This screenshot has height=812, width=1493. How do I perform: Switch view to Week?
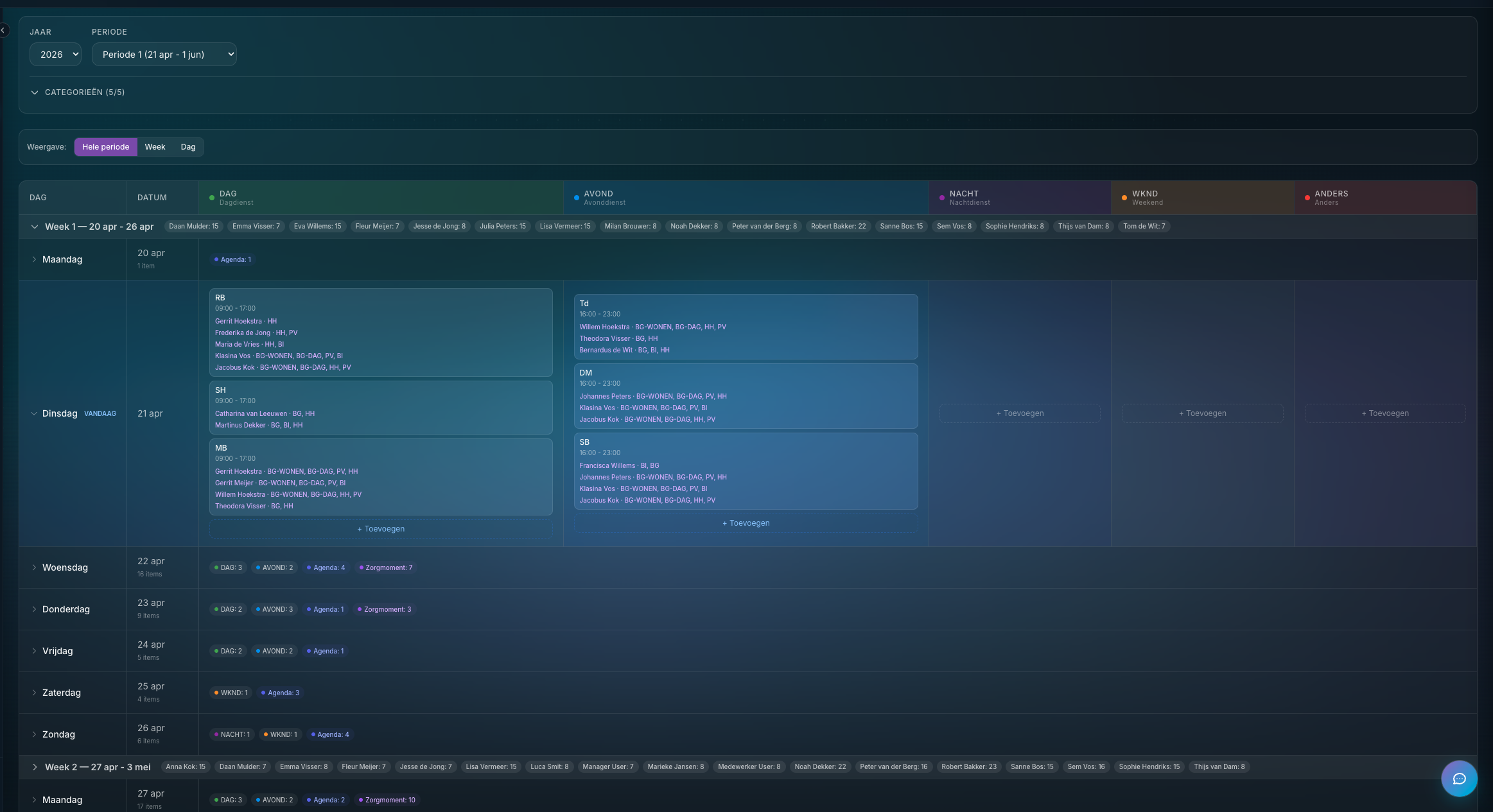[155, 147]
